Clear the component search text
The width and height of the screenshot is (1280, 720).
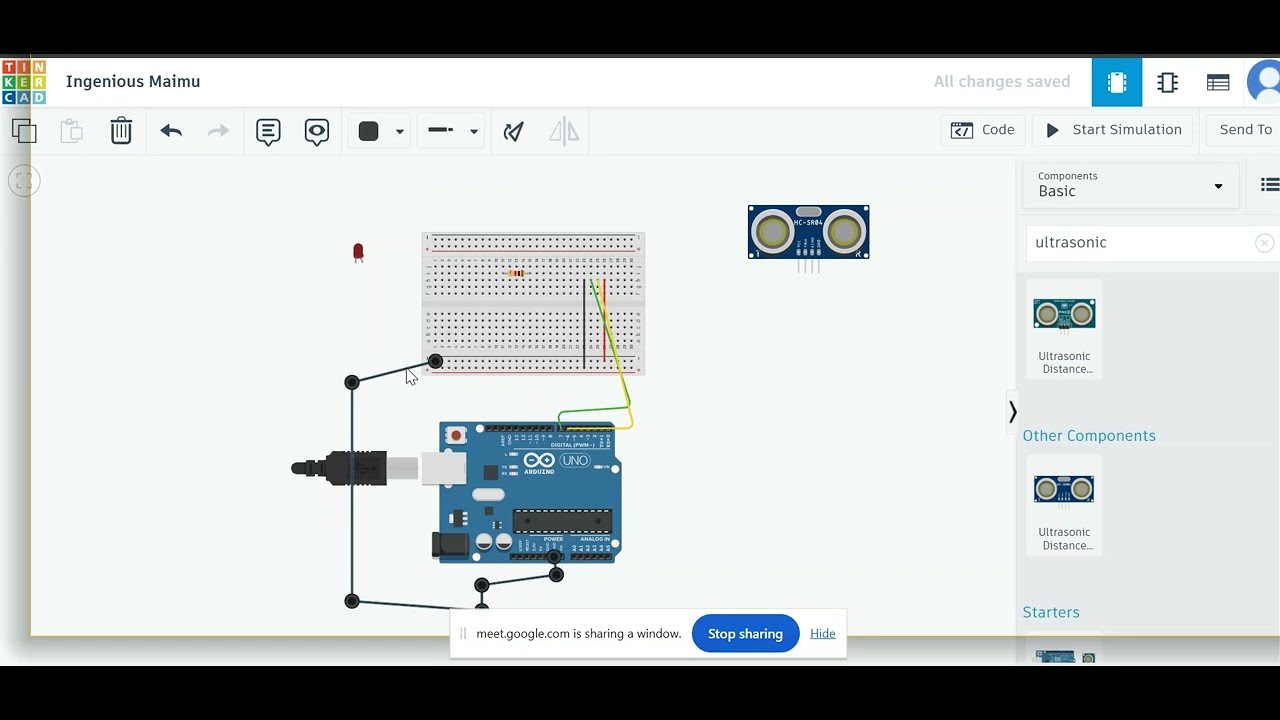(x=1264, y=243)
